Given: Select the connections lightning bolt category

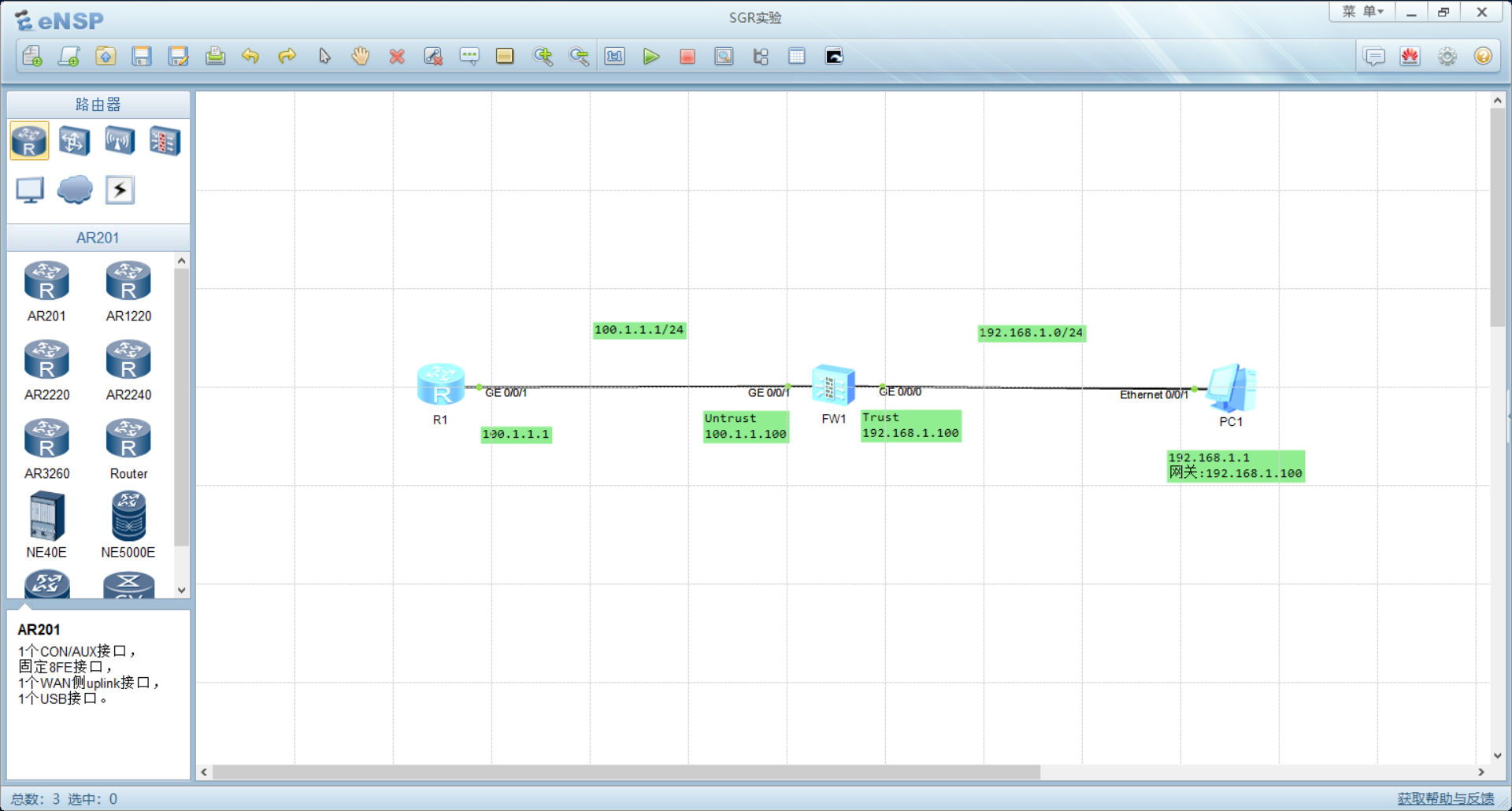Looking at the screenshot, I should 120,190.
